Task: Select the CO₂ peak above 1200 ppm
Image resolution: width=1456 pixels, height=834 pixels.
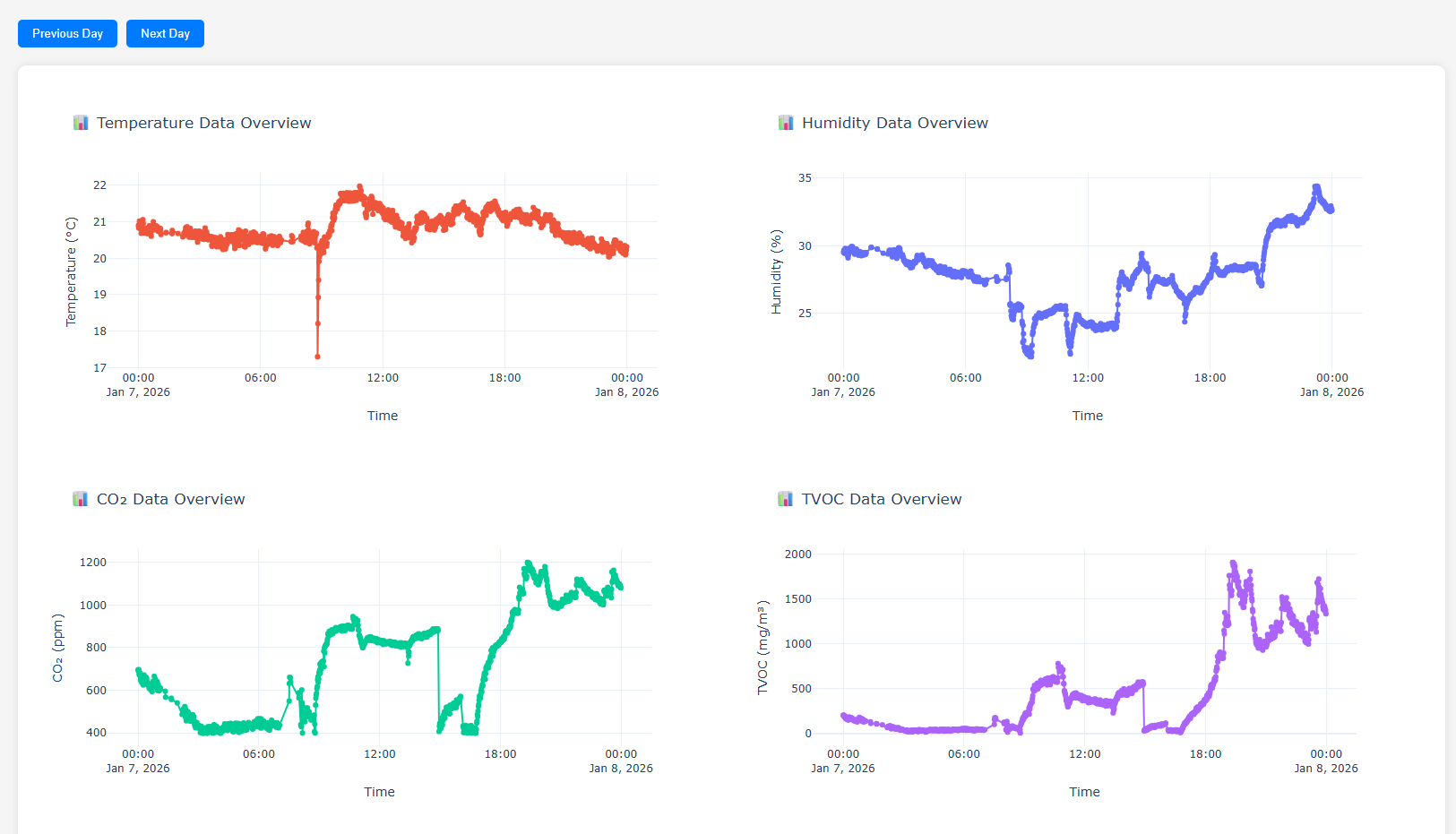Action: point(527,562)
